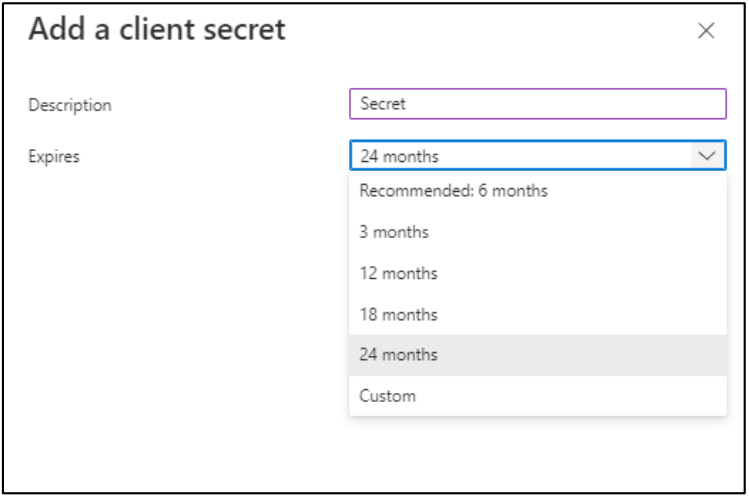
Task: Place cursor on the word Secret in Description
Action: click(383, 104)
